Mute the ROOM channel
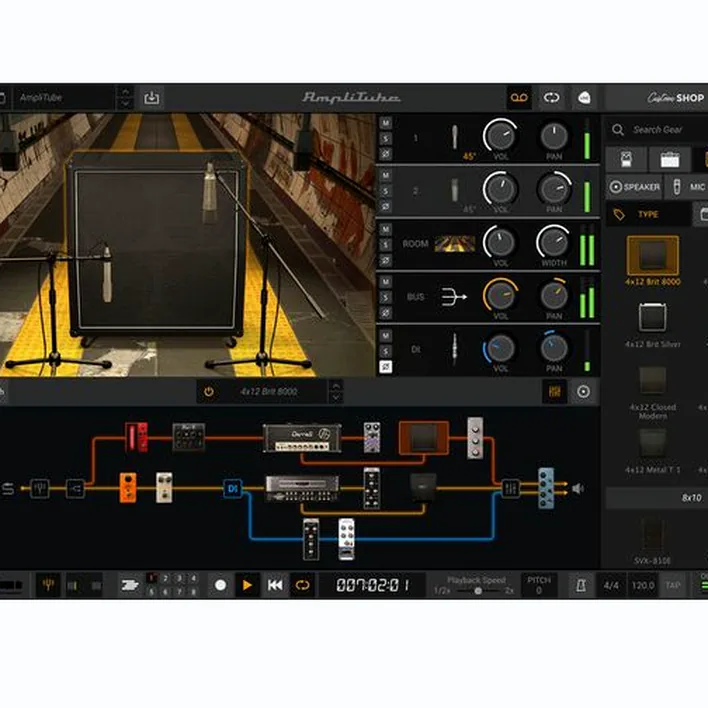Screen dimensions: 708x708 coord(386,229)
